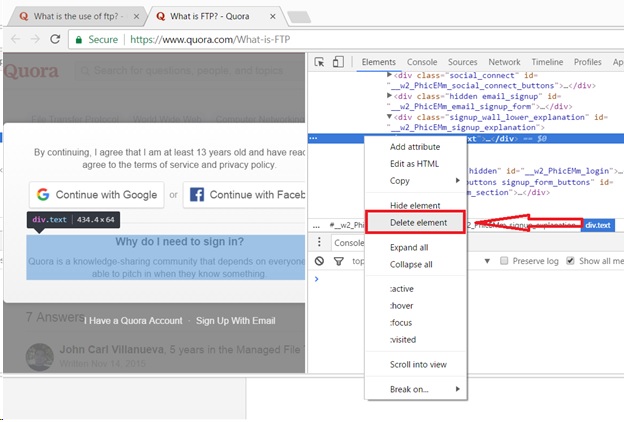The image size is (624, 422).
Task: Click the Google logo on the Continue button
Action: [x=43, y=194]
